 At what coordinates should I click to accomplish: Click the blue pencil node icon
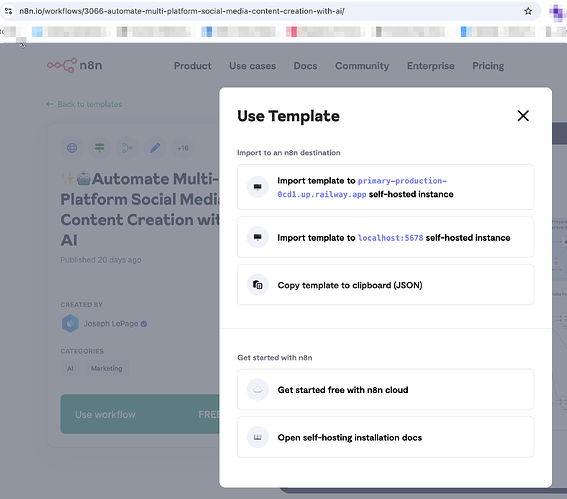pos(155,148)
